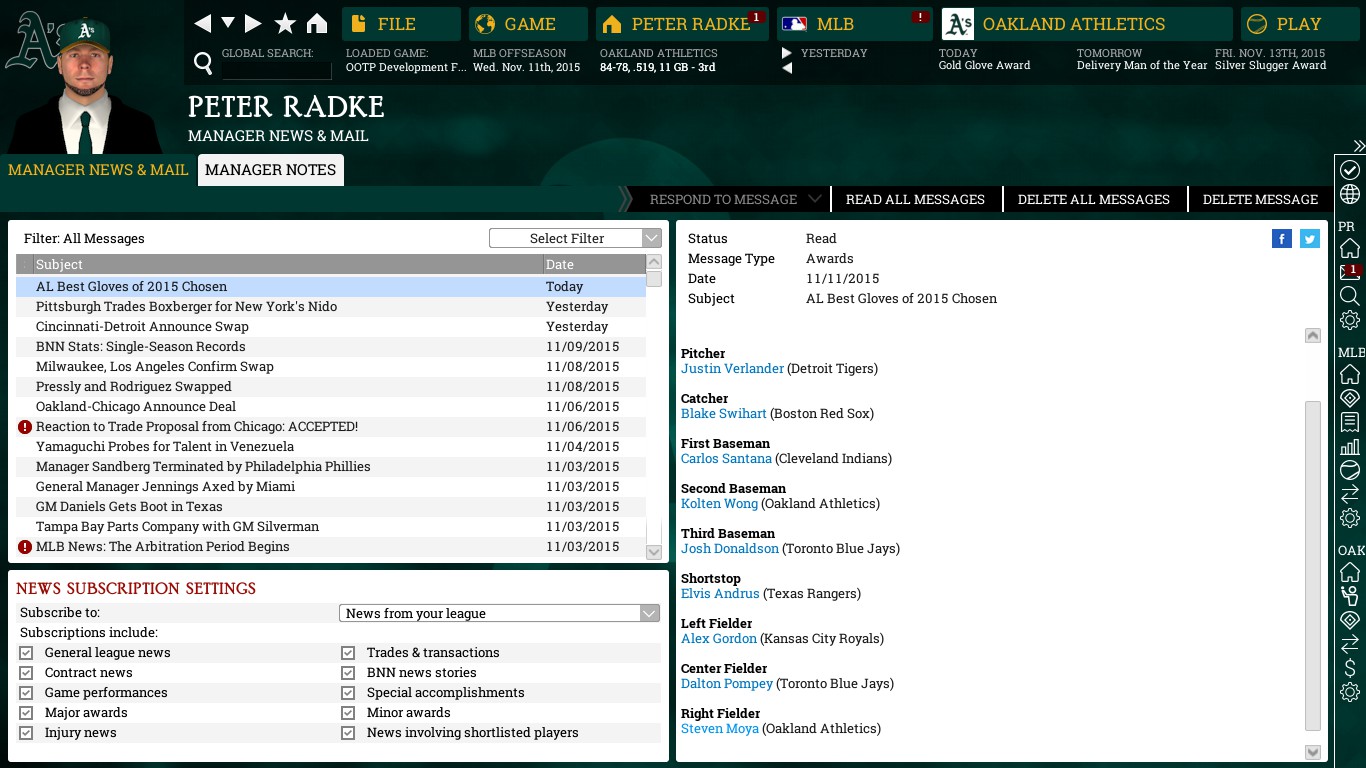Screen dimensions: 1366x768
Task: Open MLB section home icon
Action: click(1350, 374)
